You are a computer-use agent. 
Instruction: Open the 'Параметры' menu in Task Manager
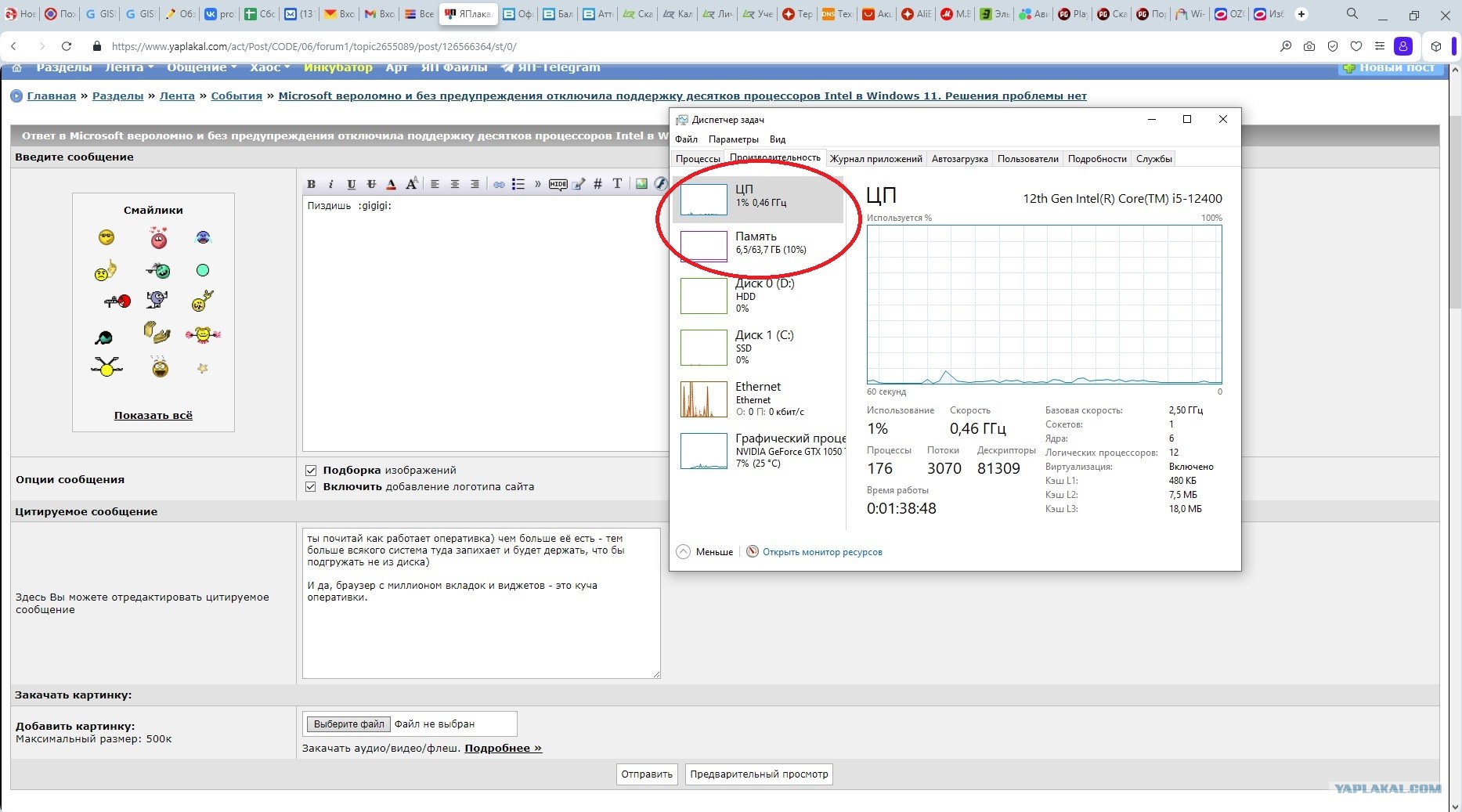tap(734, 139)
